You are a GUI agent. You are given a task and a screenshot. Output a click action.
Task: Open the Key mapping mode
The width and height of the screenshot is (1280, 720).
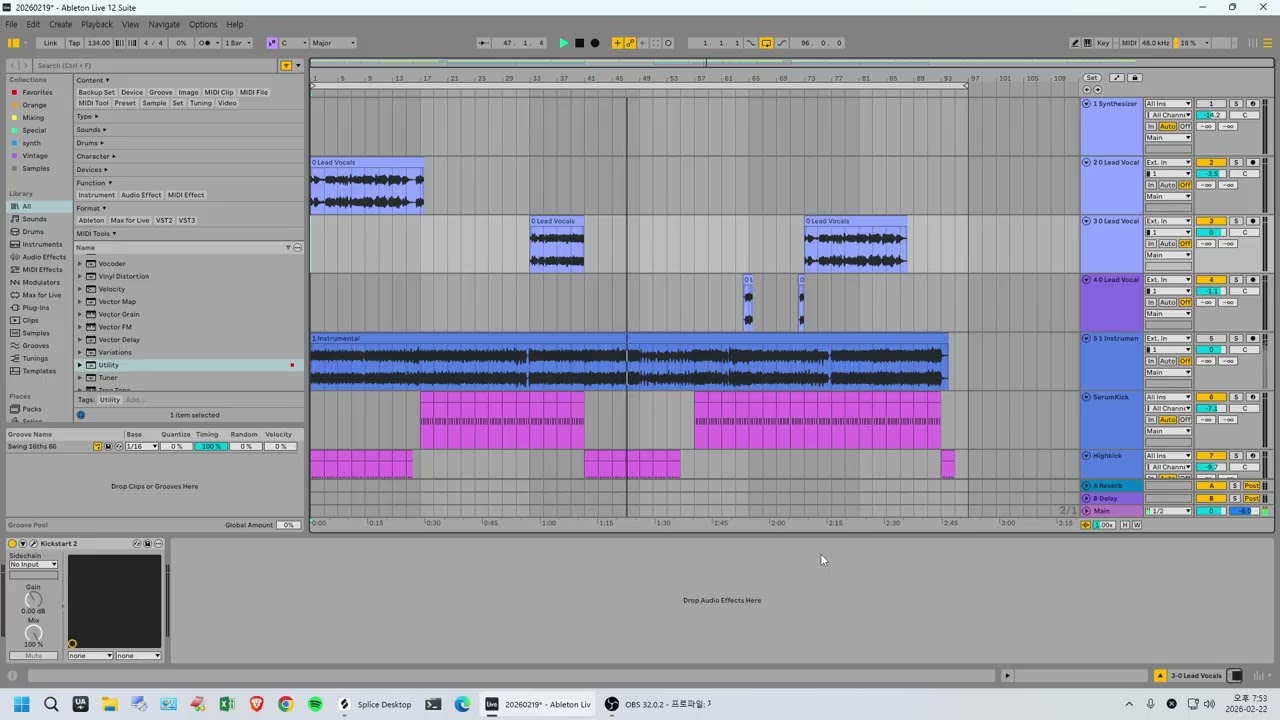coord(1104,43)
